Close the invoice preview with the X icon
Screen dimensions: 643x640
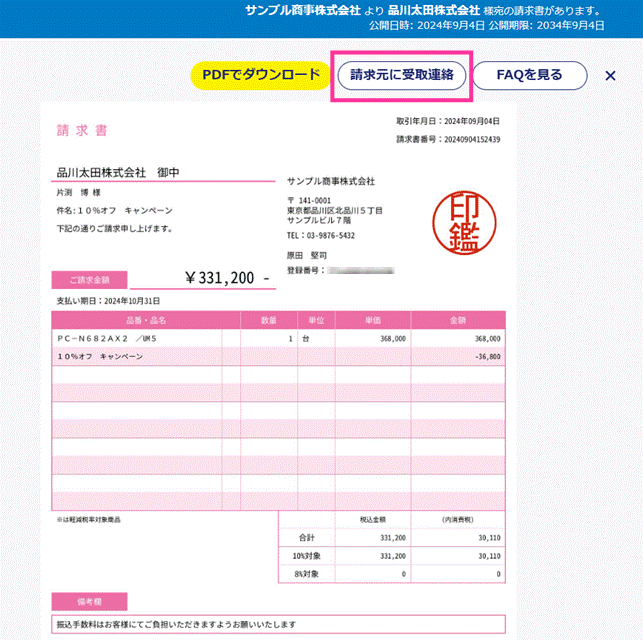coord(610,76)
